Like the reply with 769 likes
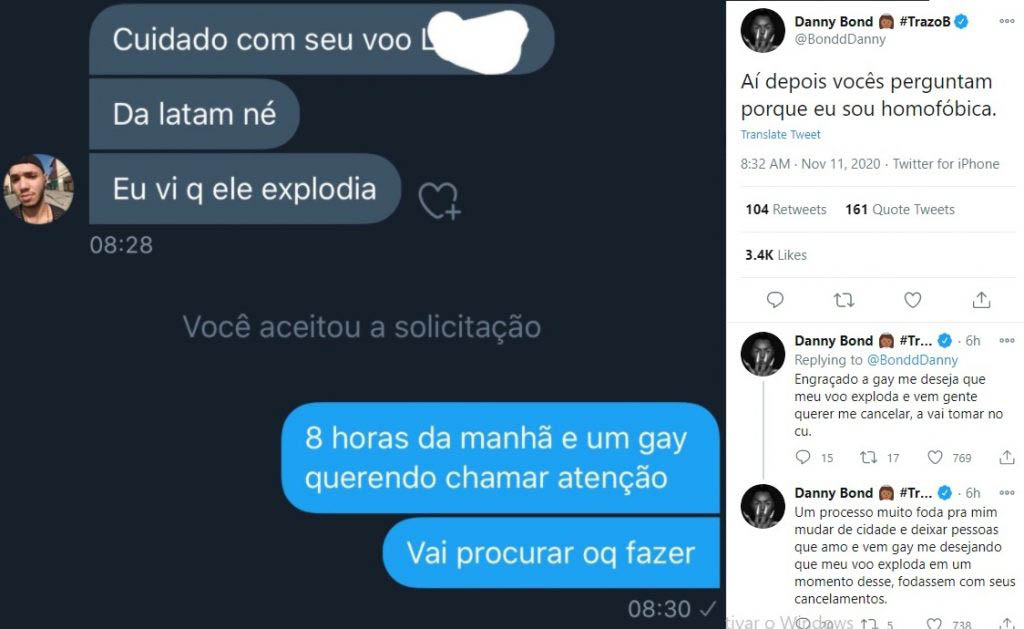This screenshot has height=629, width=1024. [935, 457]
